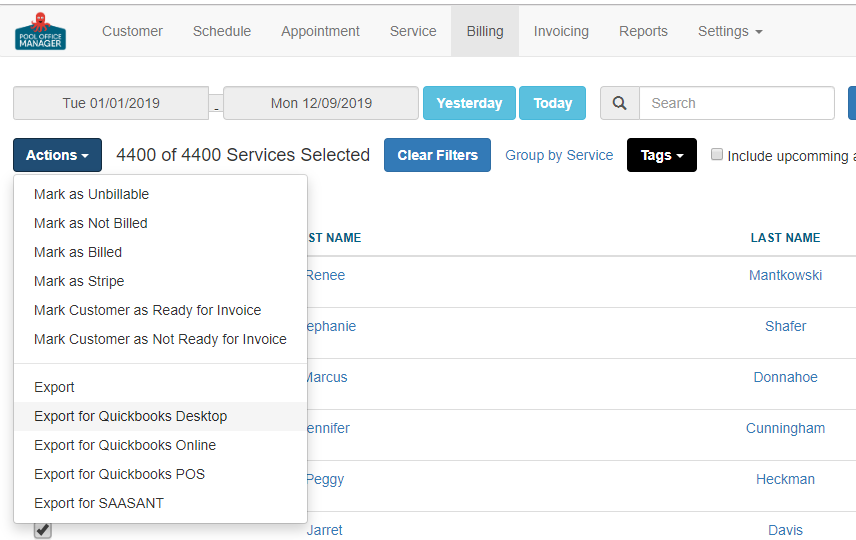Screen dimensions: 856x540
Task: Focus the Search input box
Action: (737, 103)
